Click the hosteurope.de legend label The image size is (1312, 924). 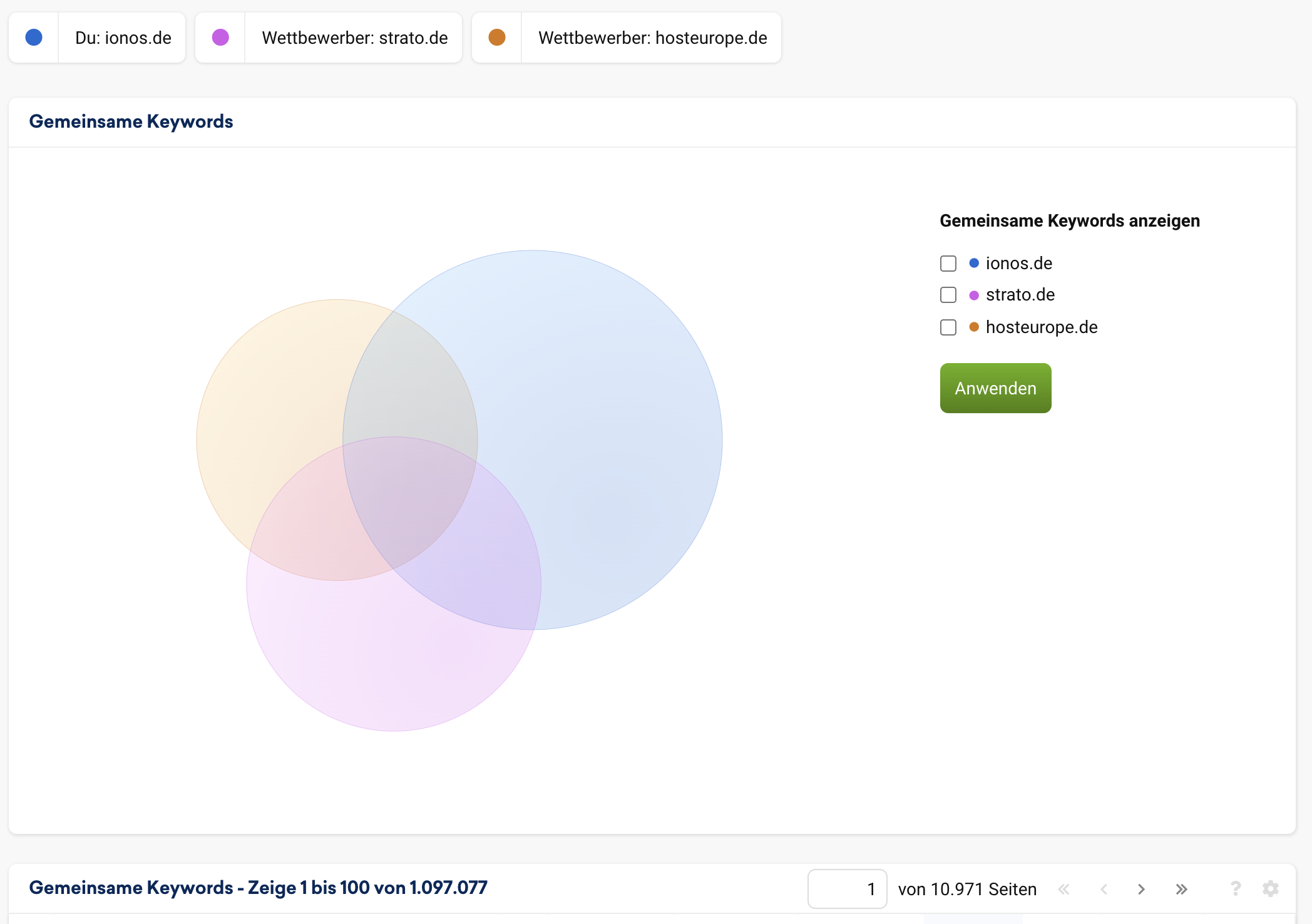point(1042,327)
